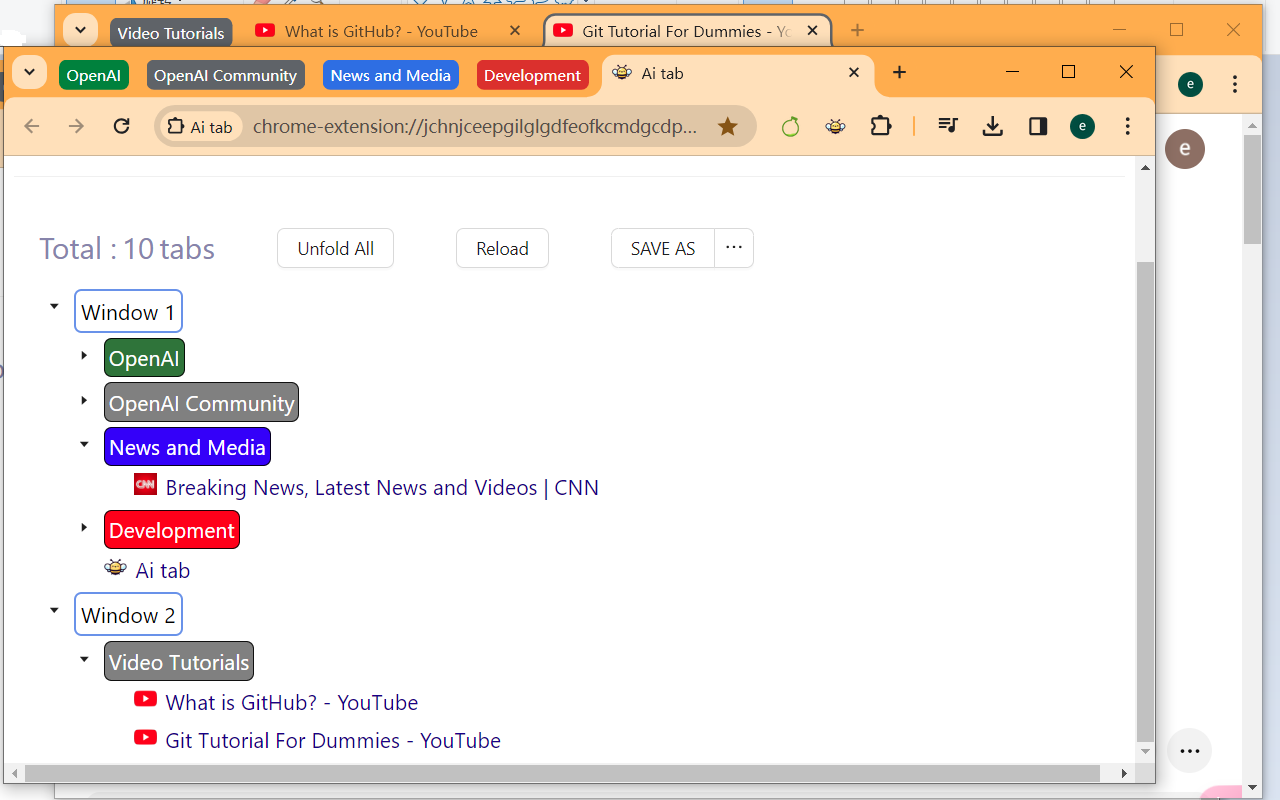Expand the OpenAI group in tree
Viewport: 1280px width, 800px height.
tap(85, 355)
